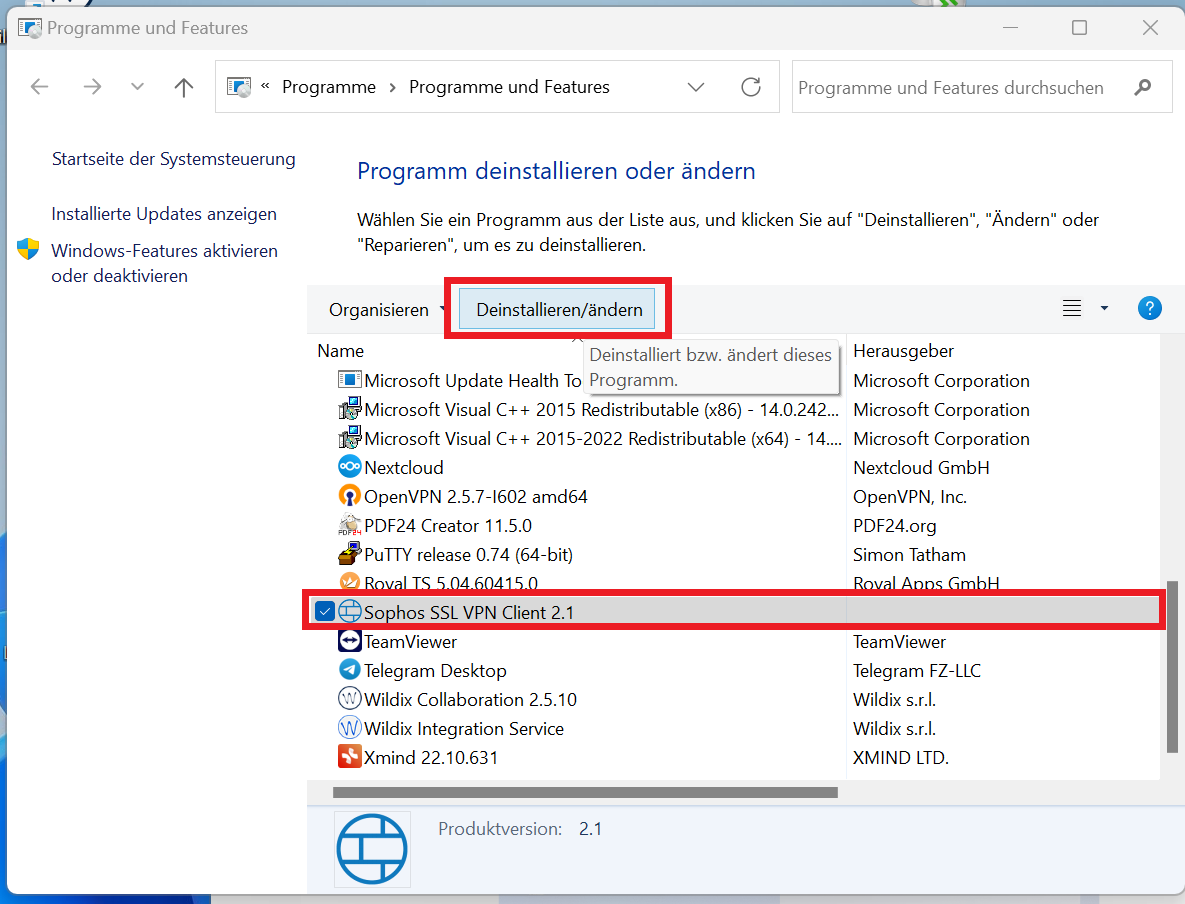Select Xmind 22.10.631 entry
The image size is (1185, 904).
pos(431,758)
